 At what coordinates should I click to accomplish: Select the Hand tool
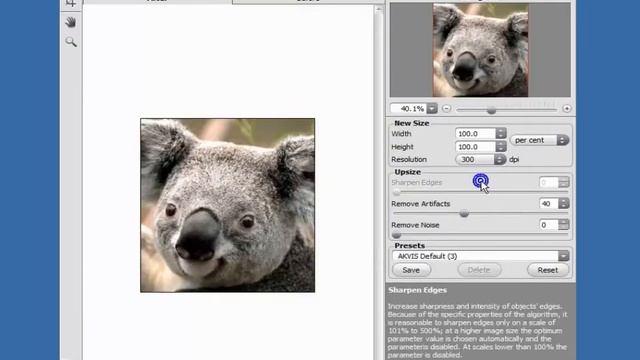tap(71, 22)
